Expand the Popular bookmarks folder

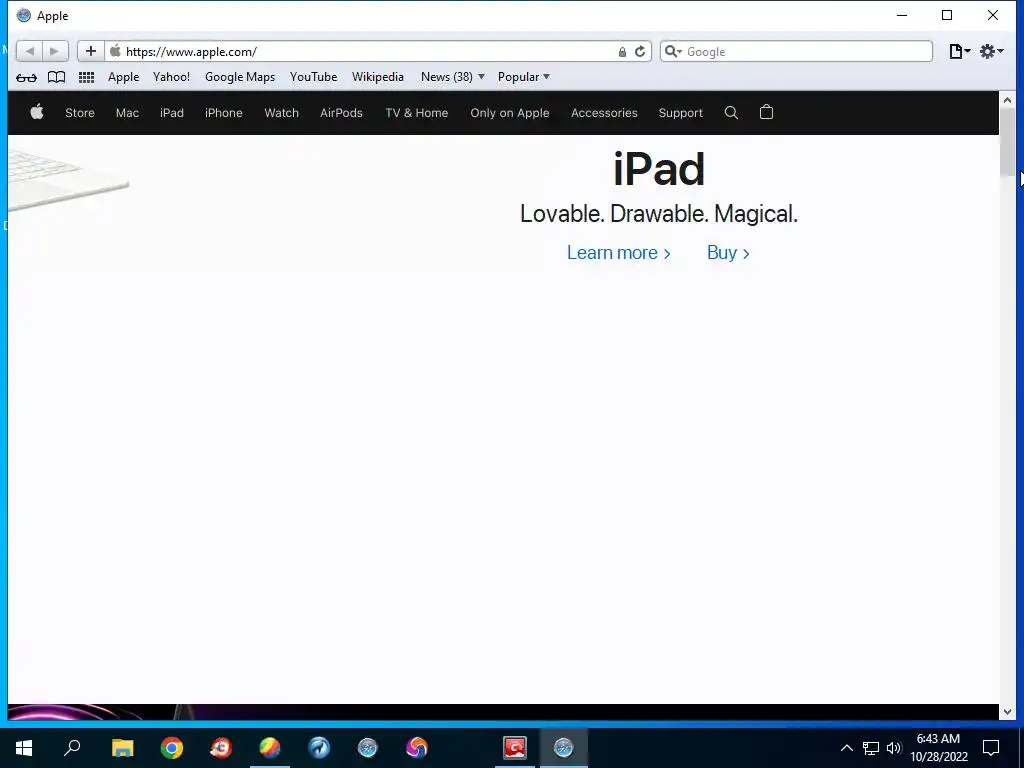tap(523, 77)
